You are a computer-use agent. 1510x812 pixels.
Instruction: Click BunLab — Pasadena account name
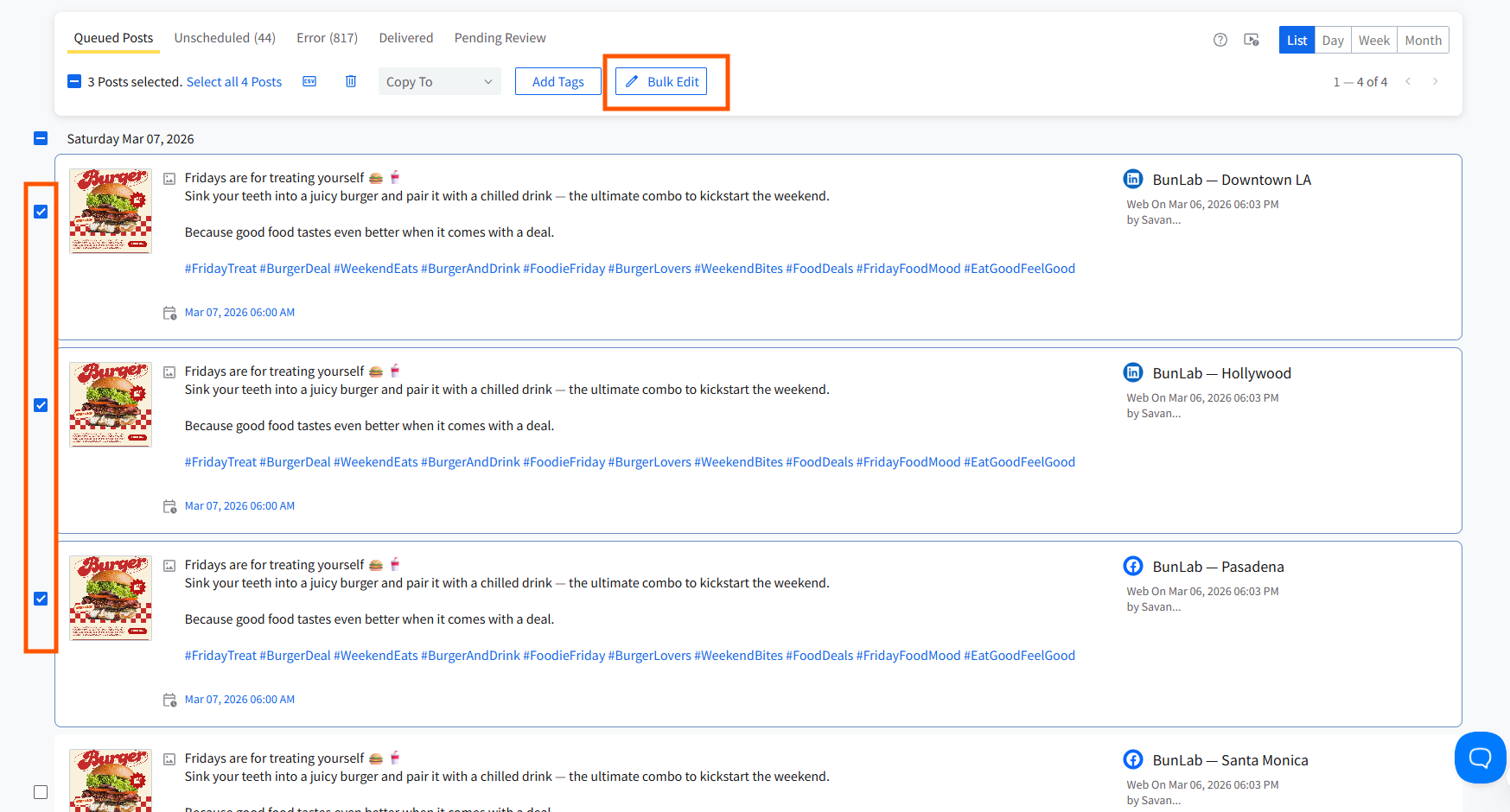pos(1219,567)
